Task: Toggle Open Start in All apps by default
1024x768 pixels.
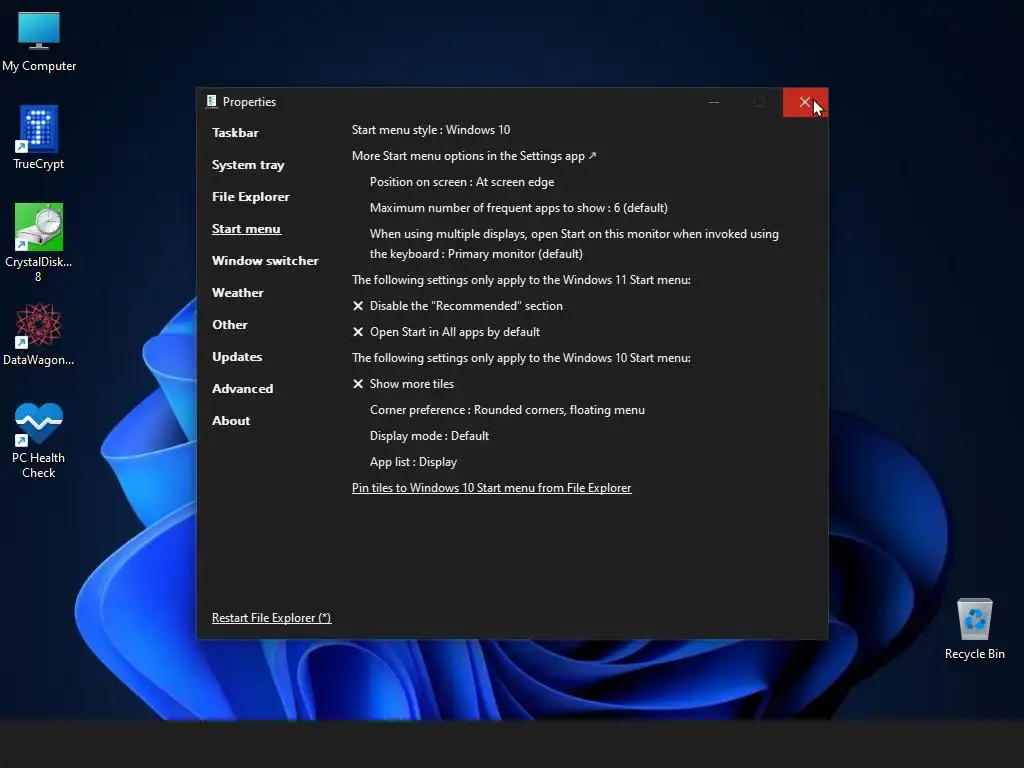Action: 446,332
